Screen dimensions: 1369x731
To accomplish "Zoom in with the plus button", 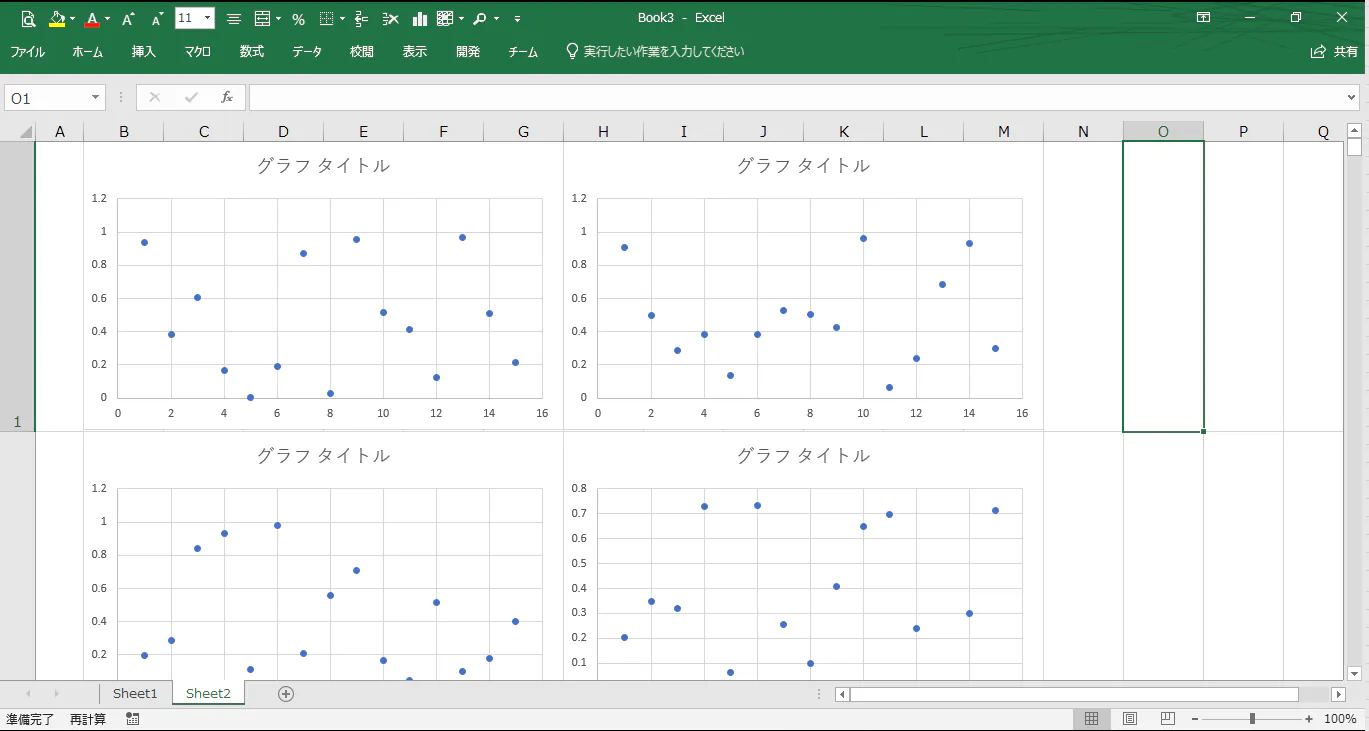I will [x=1309, y=719].
